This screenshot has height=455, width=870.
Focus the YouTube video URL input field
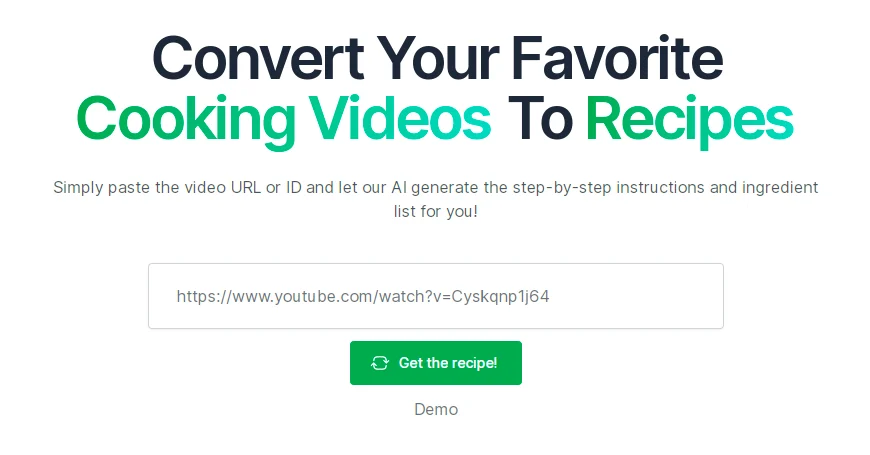[436, 296]
